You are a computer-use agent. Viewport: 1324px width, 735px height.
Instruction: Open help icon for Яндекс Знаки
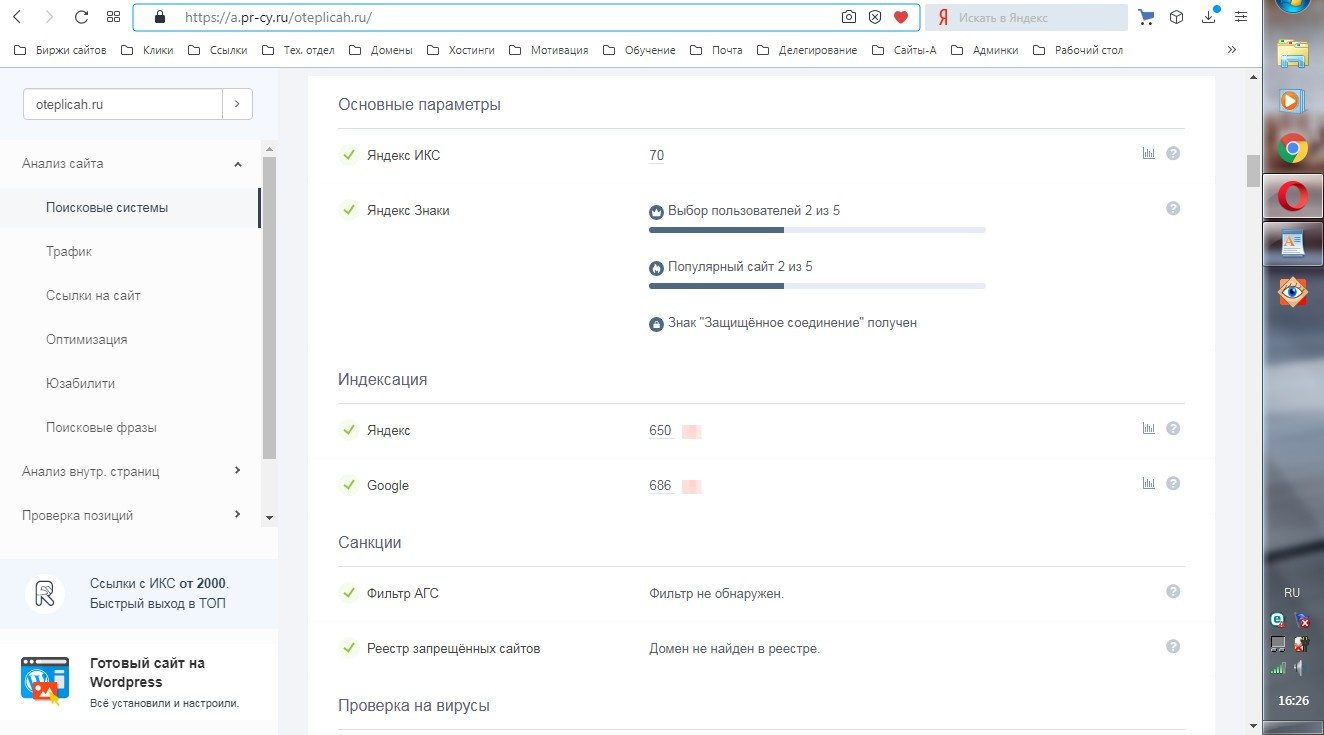pyautogui.click(x=1173, y=208)
